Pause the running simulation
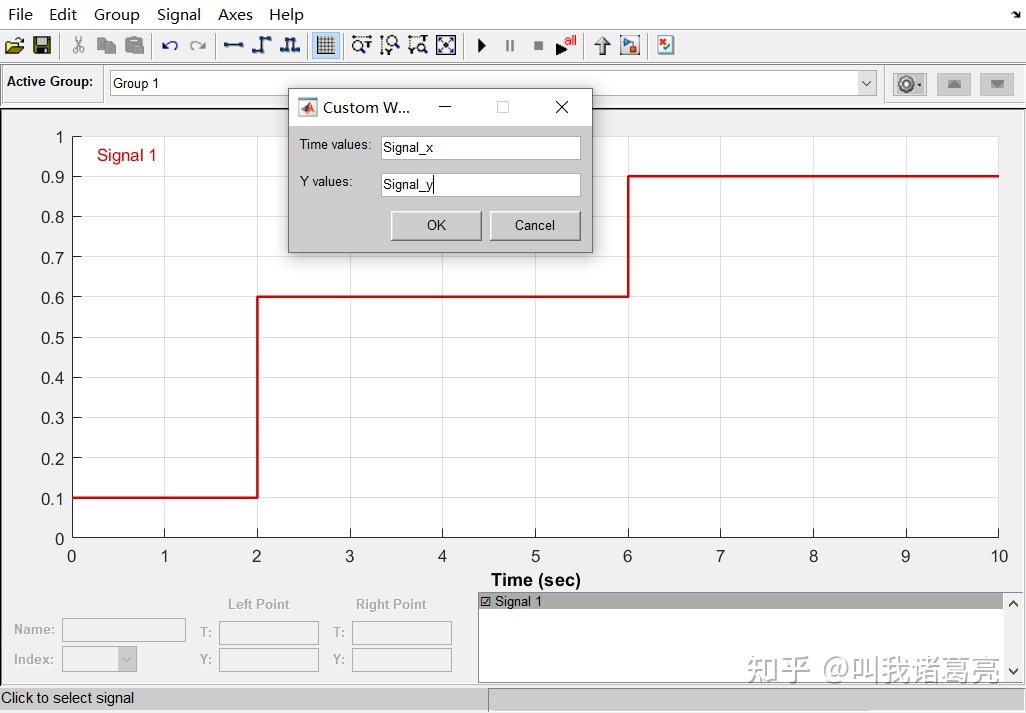1026x713 pixels. click(509, 45)
